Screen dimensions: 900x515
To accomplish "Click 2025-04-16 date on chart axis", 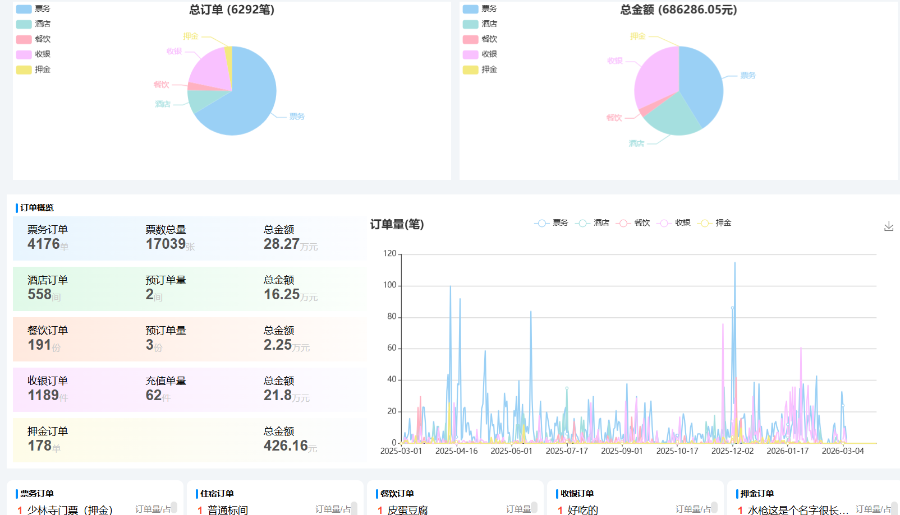I will [456, 451].
